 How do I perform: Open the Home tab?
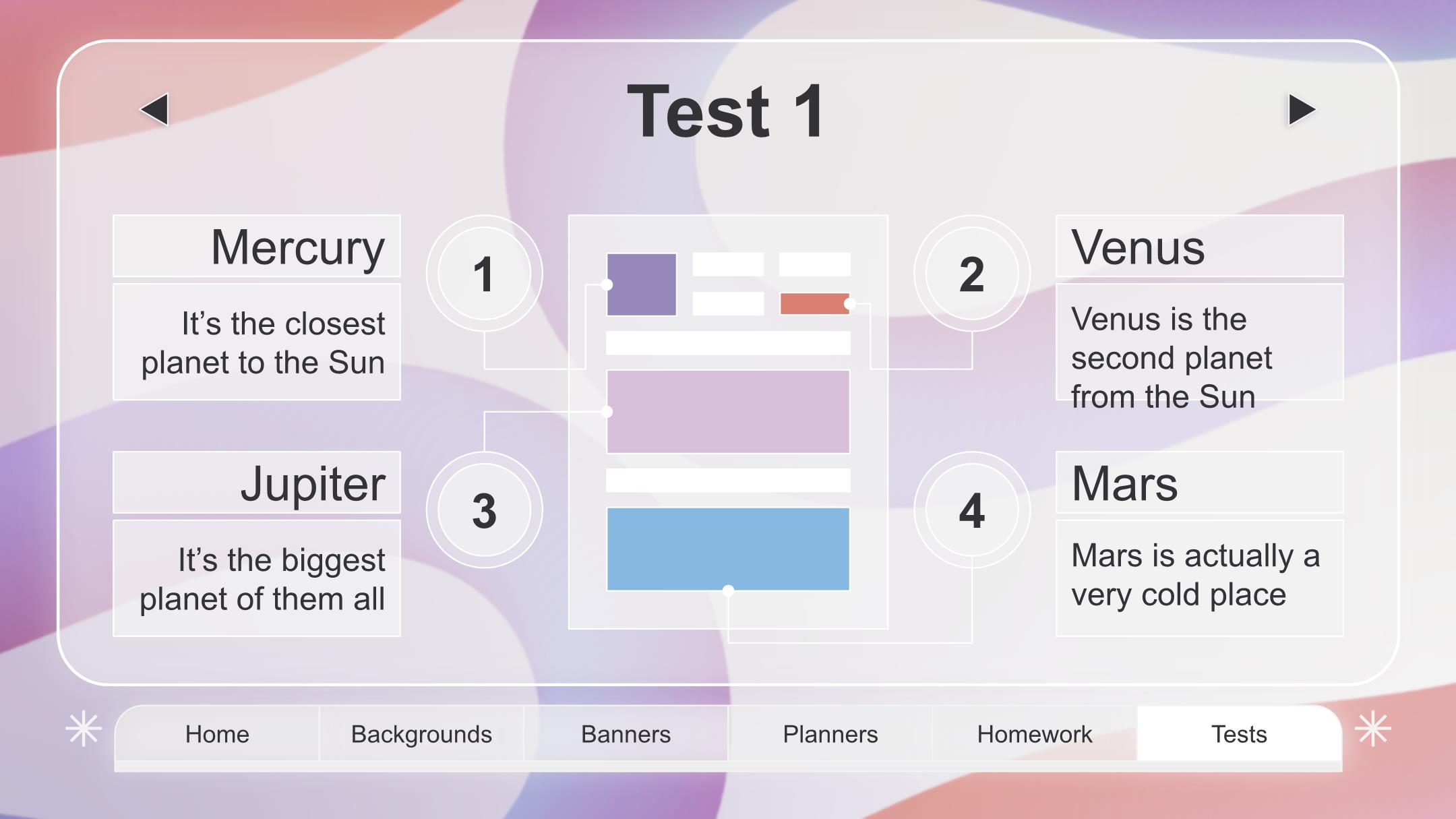tap(217, 734)
